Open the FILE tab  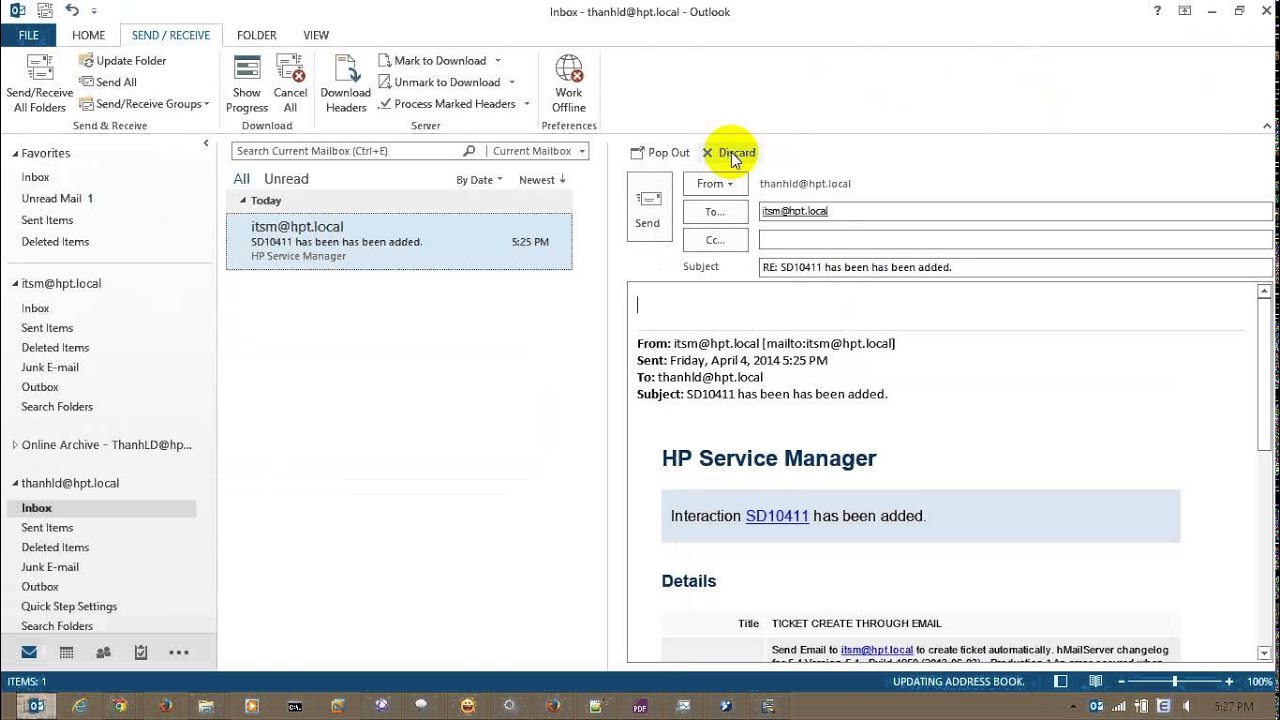(29, 35)
